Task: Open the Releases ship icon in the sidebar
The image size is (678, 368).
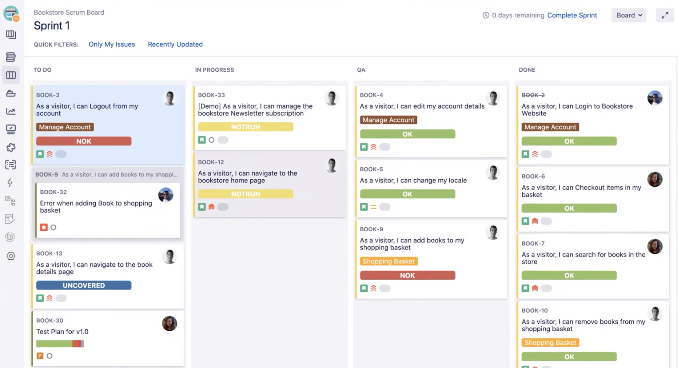Action: (11, 93)
